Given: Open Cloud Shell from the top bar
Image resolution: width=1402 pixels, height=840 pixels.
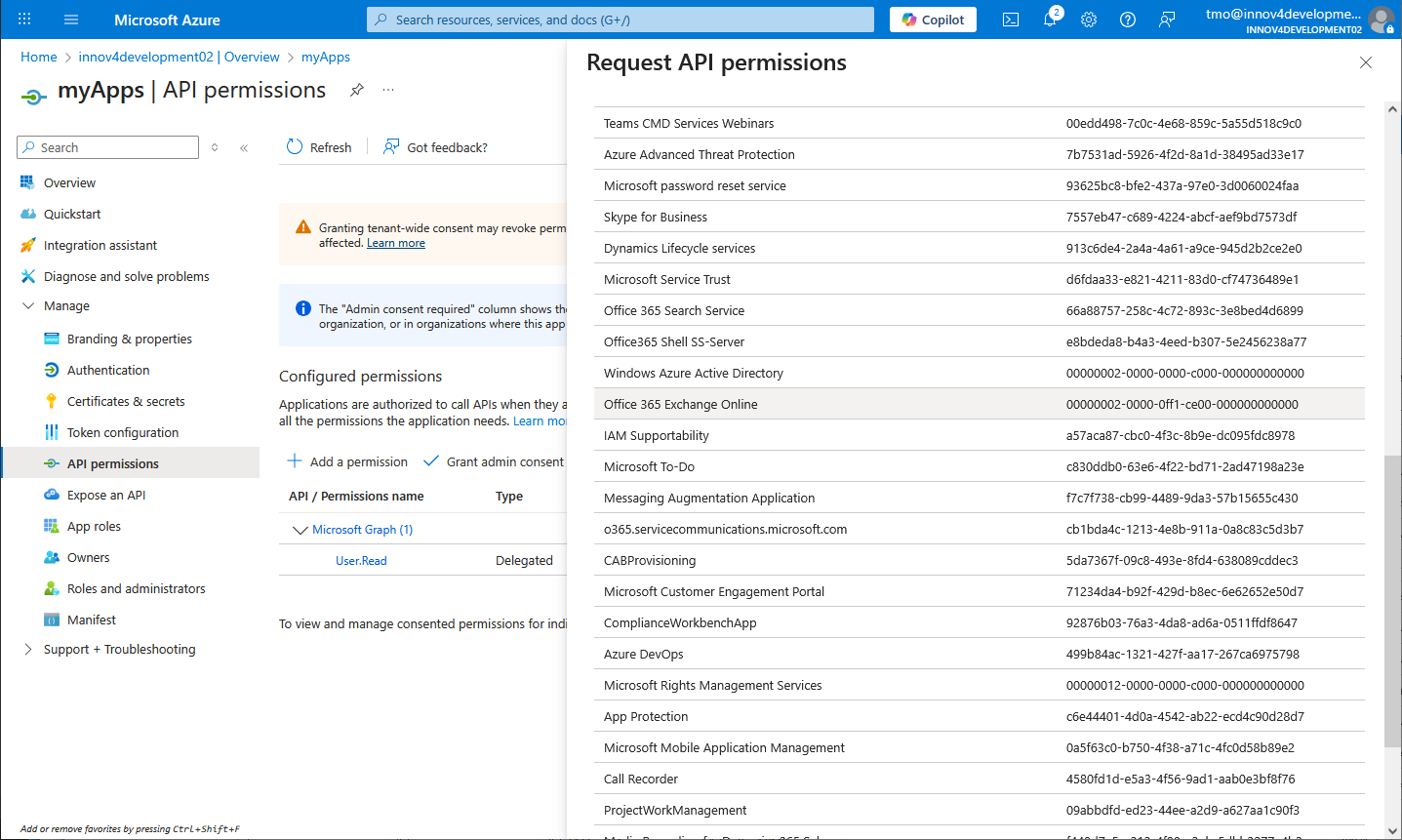Looking at the screenshot, I should point(1011,20).
